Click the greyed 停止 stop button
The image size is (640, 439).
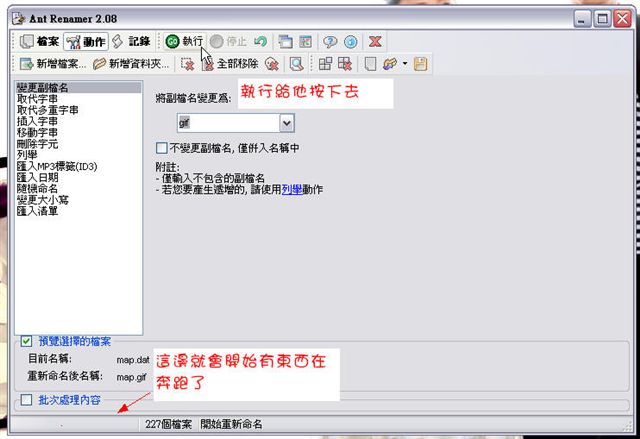click(228, 41)
